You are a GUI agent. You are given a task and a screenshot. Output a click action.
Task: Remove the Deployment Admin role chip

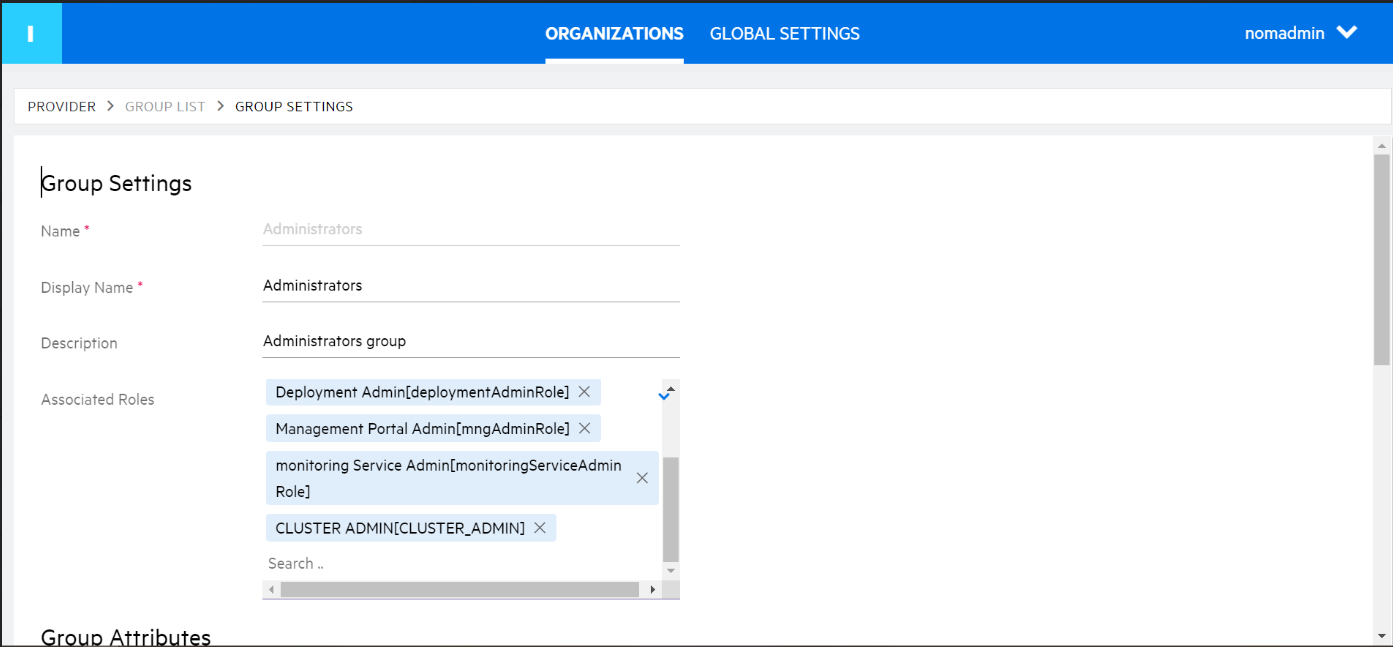tap(584, 391)
